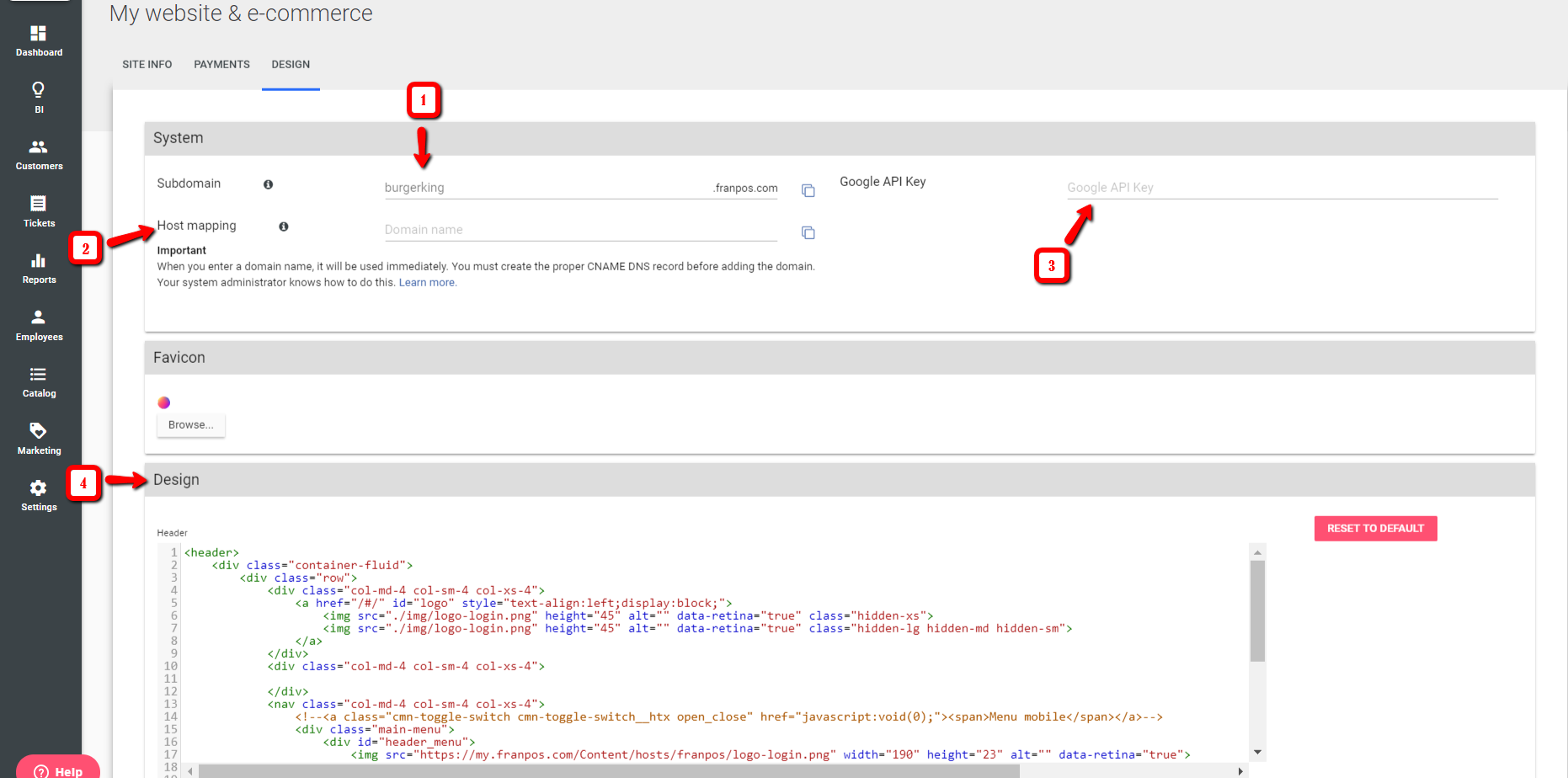Switch to the SITE INFO tab

pos(147,65)
